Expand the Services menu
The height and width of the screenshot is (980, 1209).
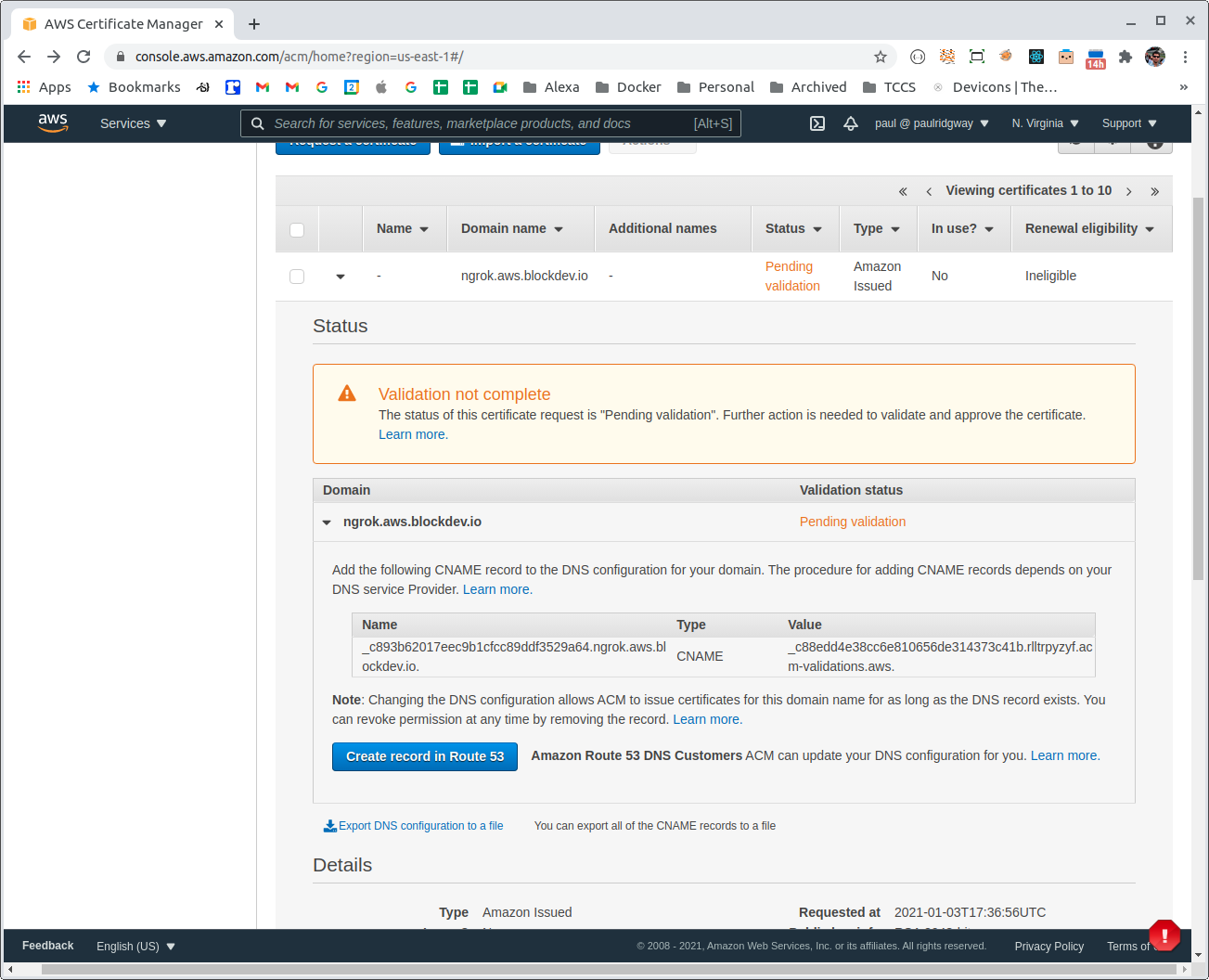coord(133,122)
